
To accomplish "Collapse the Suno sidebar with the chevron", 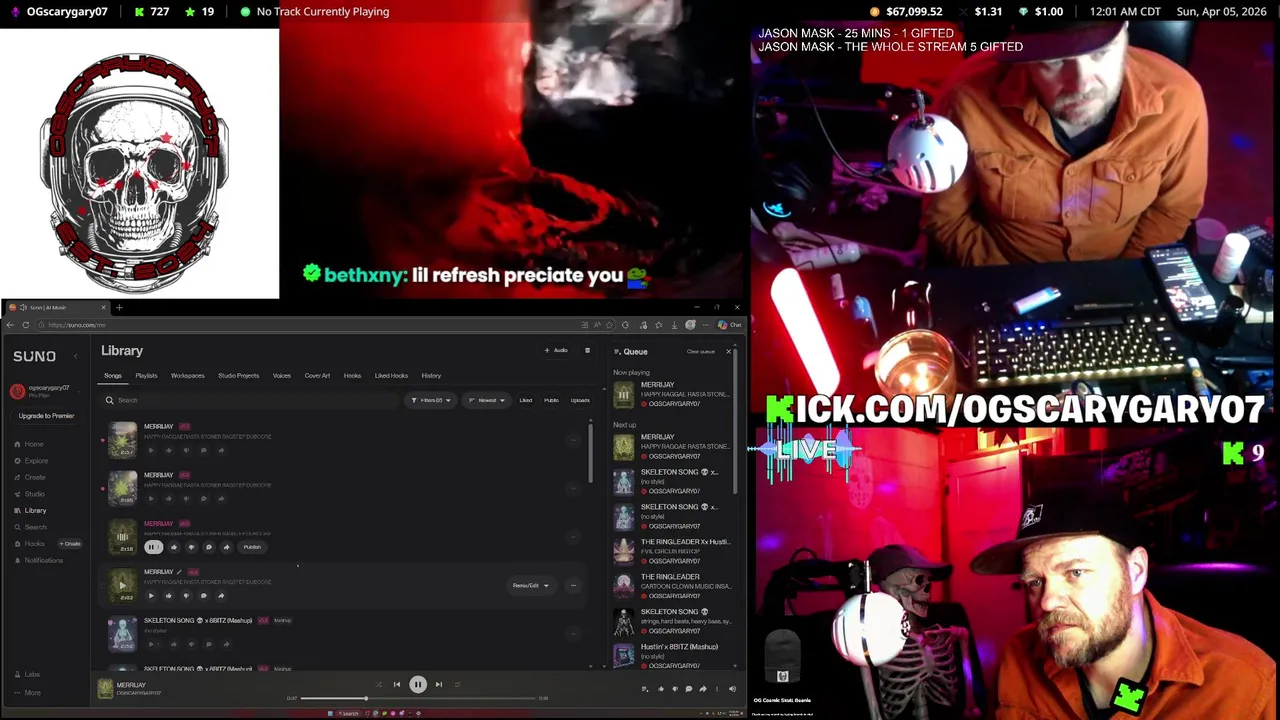I will (x=75, y=356).
